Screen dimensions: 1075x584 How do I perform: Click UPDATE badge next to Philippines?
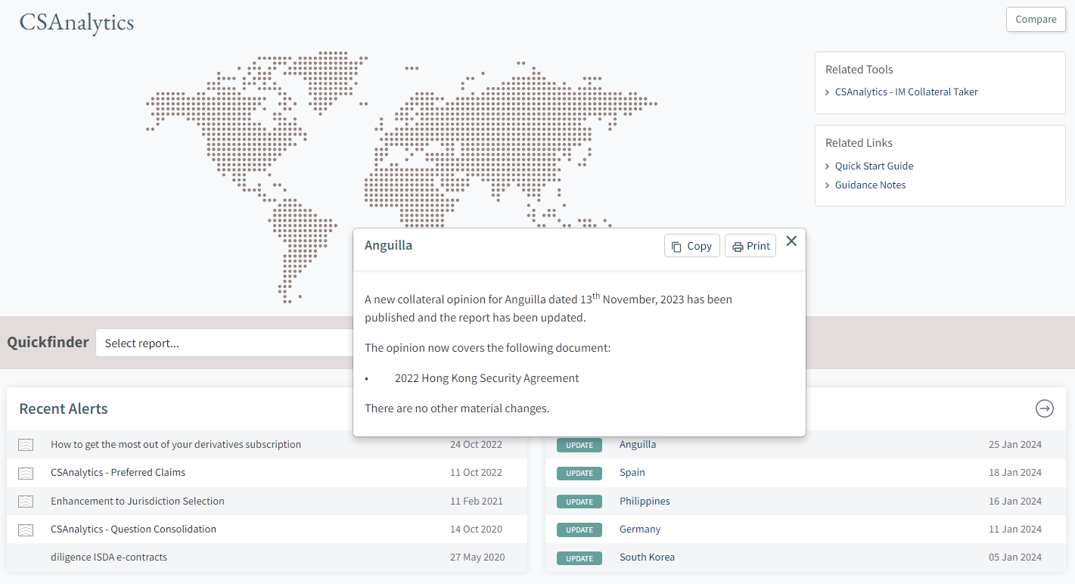click(x=579, y=501)
